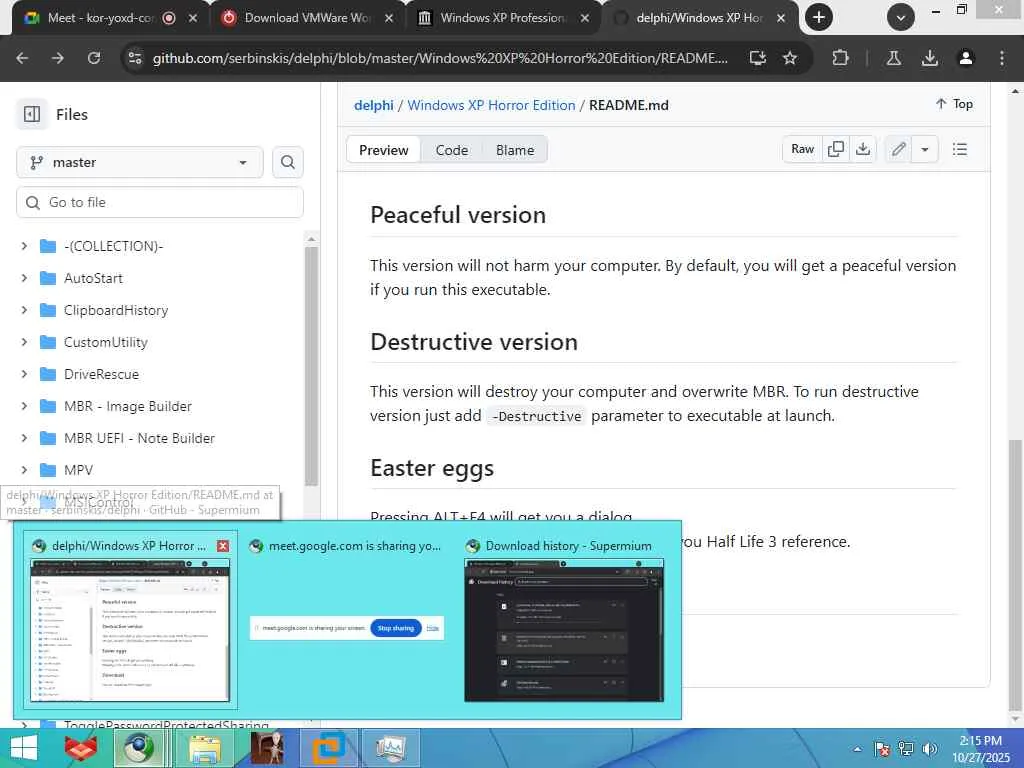Click the search icon next to branch selector
Image resolution: width=1024 pixels, height=768 pixels.
point(287,162)
